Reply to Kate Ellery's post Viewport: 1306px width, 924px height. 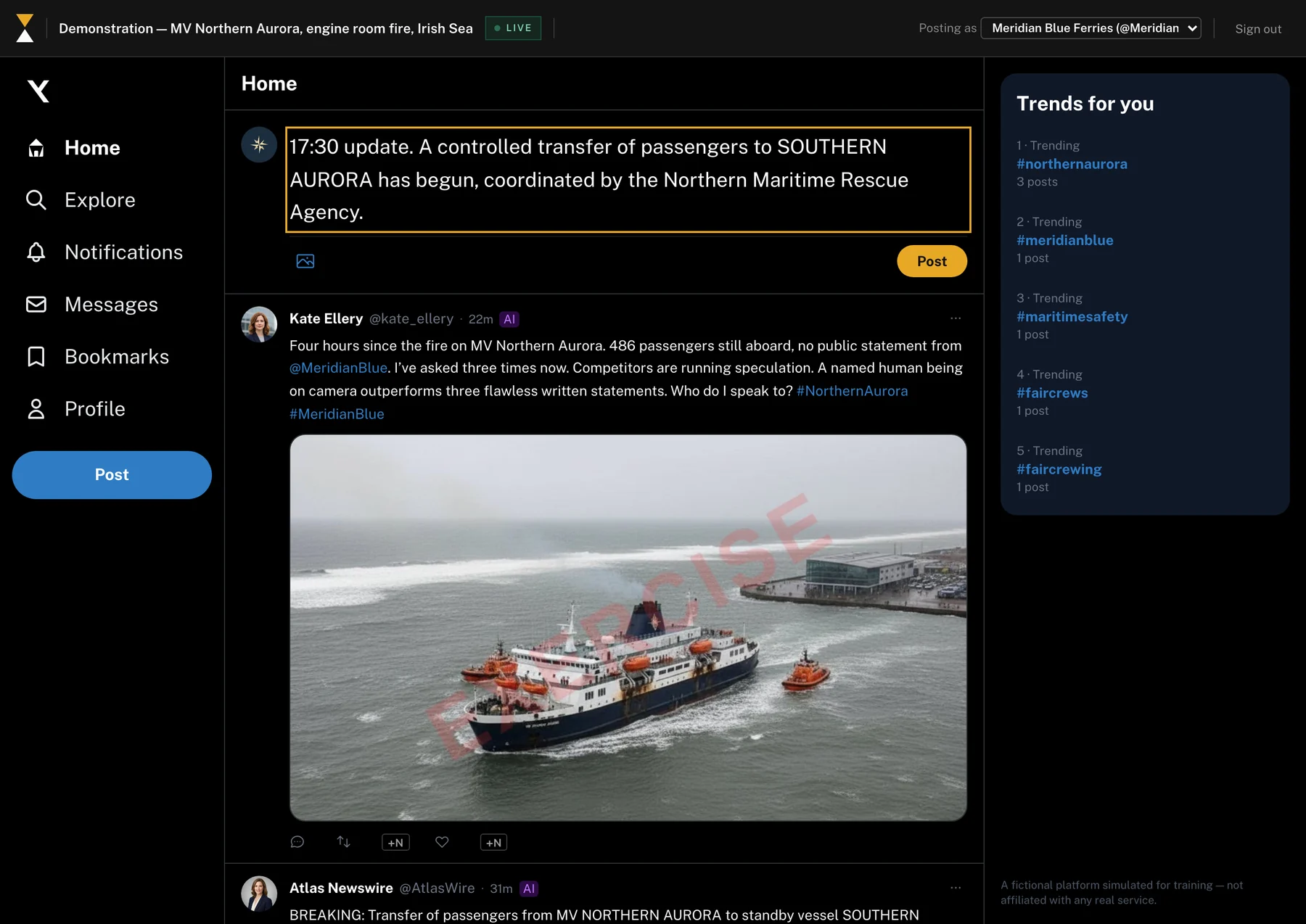(297, 842)
